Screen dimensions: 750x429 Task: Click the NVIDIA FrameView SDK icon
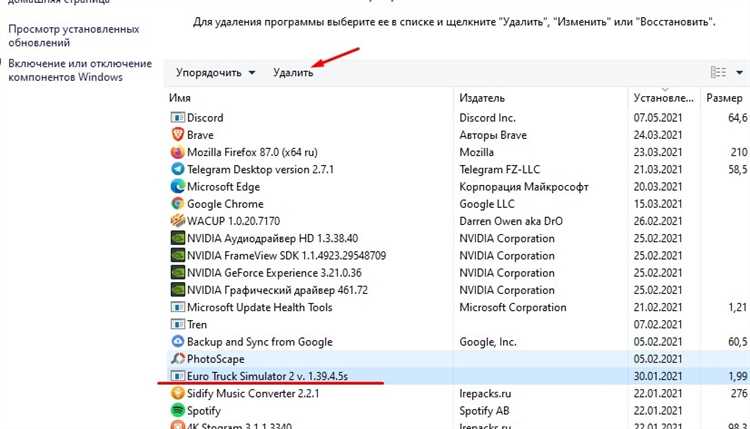[x=177, y=255]
